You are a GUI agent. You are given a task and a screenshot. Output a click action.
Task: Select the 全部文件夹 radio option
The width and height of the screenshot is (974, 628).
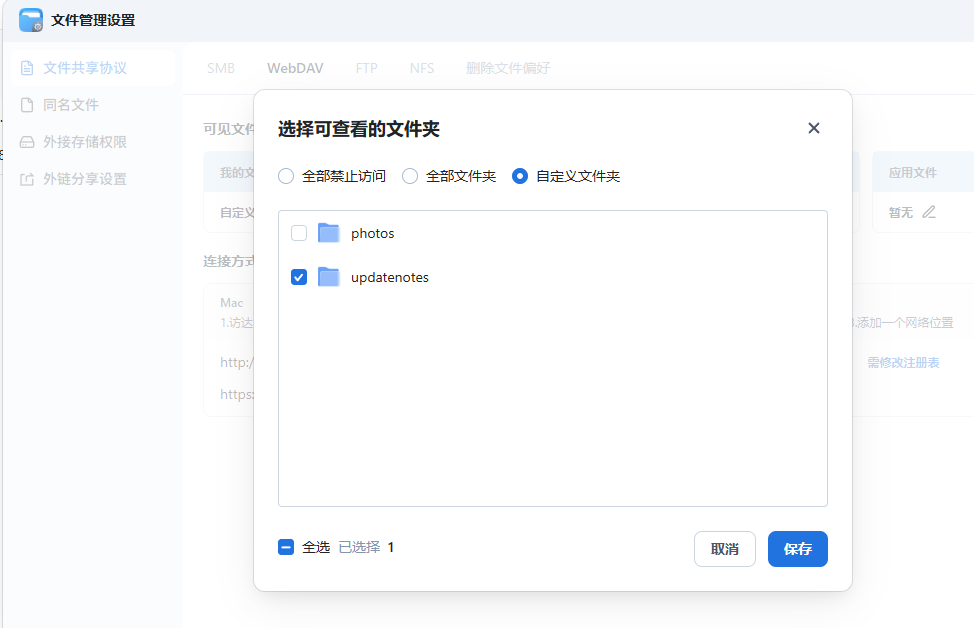click(x=410, y=176)
